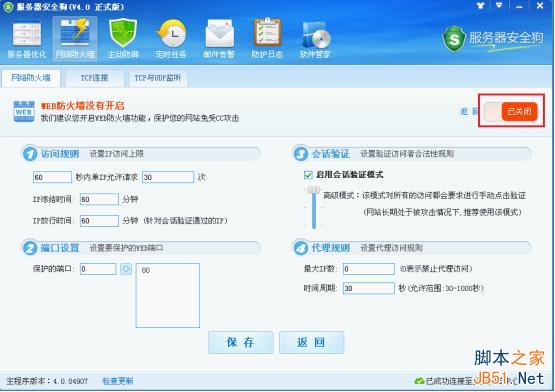Open the 防护日志 protection log clipboard

point(267,39)
